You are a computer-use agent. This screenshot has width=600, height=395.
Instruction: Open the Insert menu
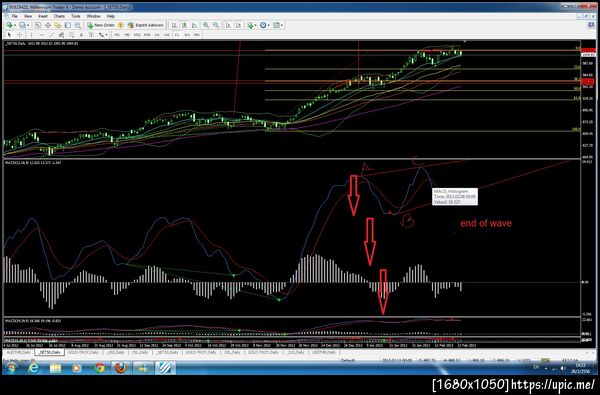click(43, 16)
